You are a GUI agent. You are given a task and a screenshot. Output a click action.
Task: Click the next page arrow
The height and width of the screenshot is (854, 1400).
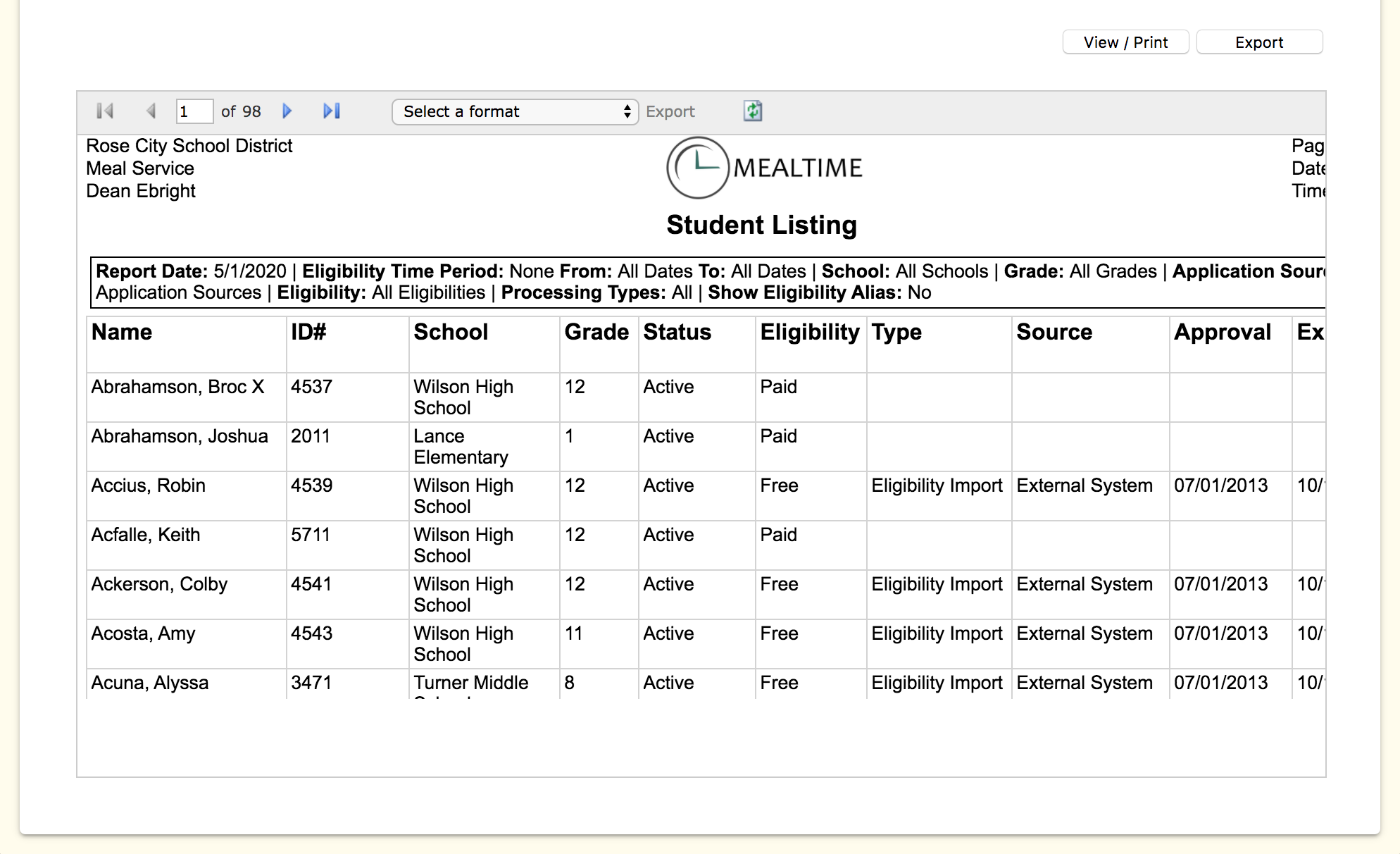(x=287, y=111)
